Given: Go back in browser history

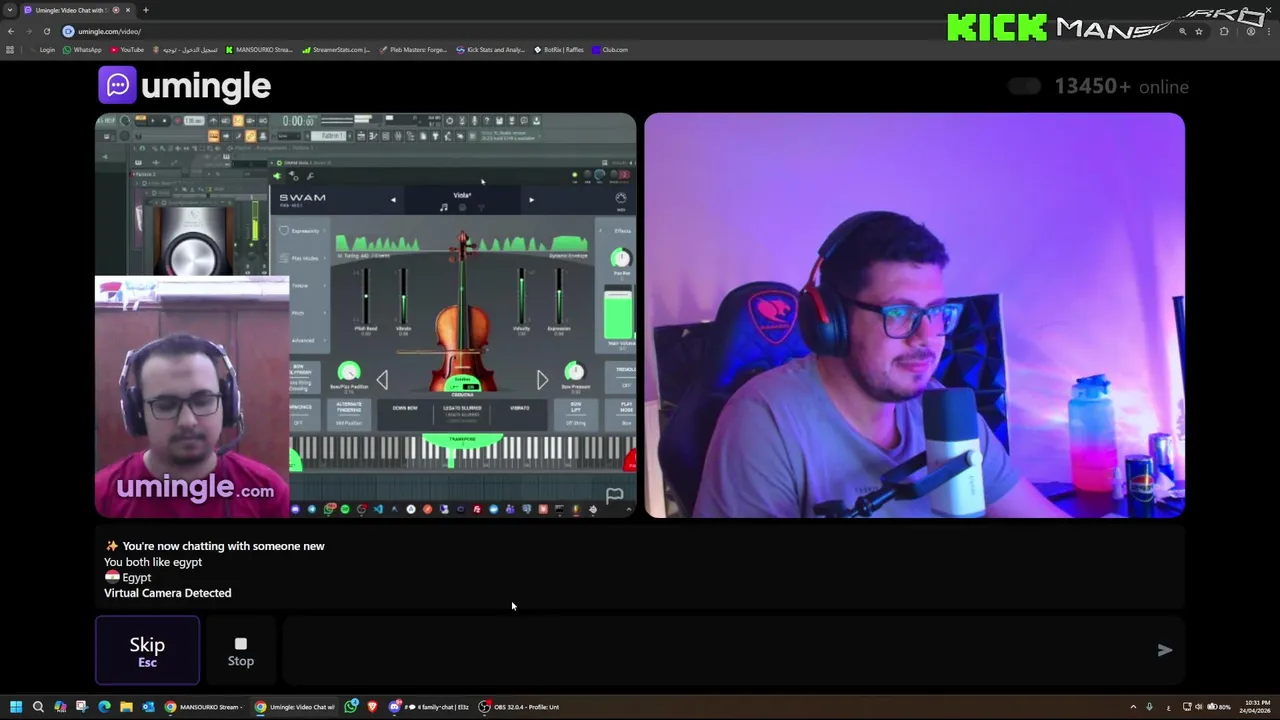Looking at the screenshot, I should (11, 31).
